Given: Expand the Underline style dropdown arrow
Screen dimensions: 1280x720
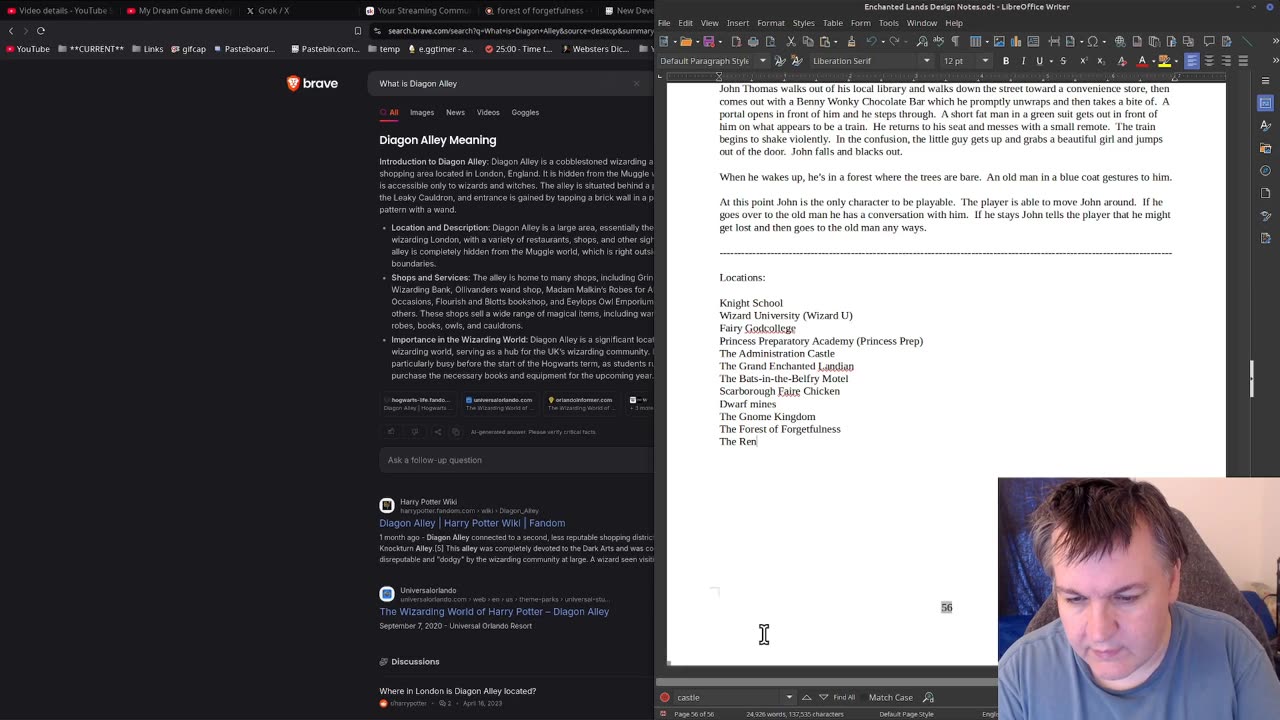Looking at the screenshot, I should [x=1050, y=61].
